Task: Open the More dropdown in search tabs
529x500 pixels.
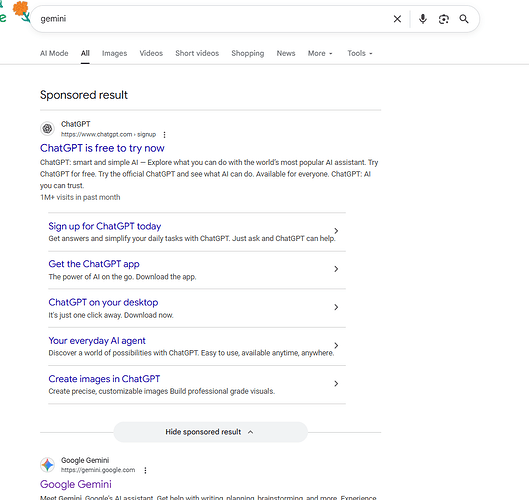Action: click(320, 53)
